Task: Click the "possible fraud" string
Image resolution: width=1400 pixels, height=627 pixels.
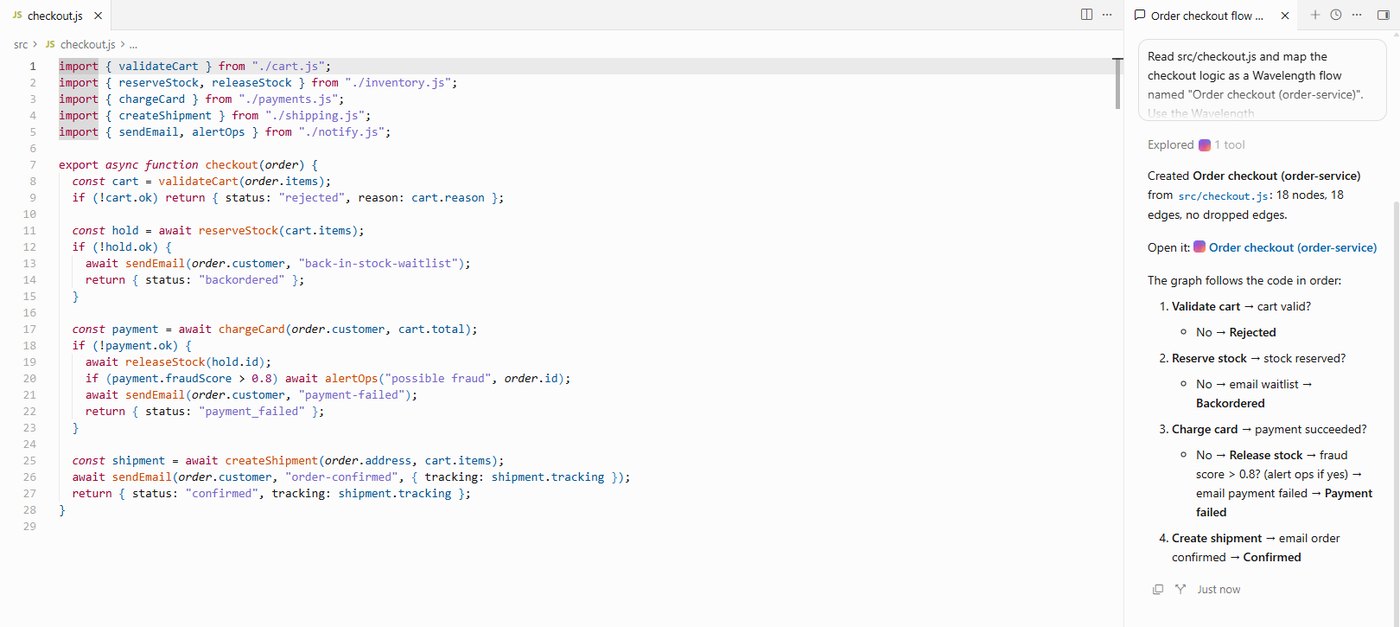Action: [x=437, y=378]
